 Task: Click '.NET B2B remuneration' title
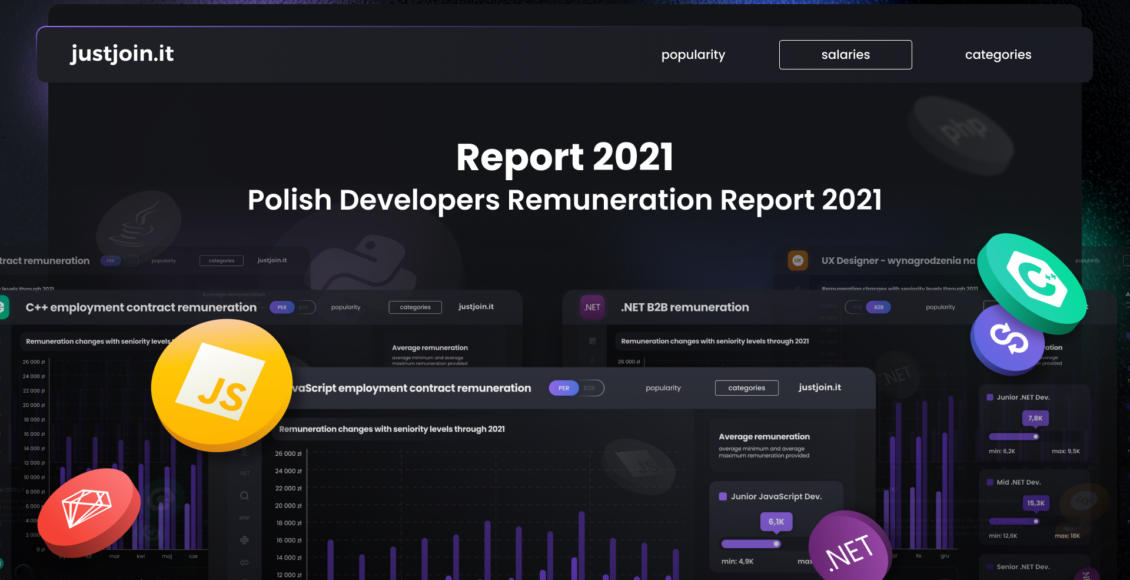(685, 308)
